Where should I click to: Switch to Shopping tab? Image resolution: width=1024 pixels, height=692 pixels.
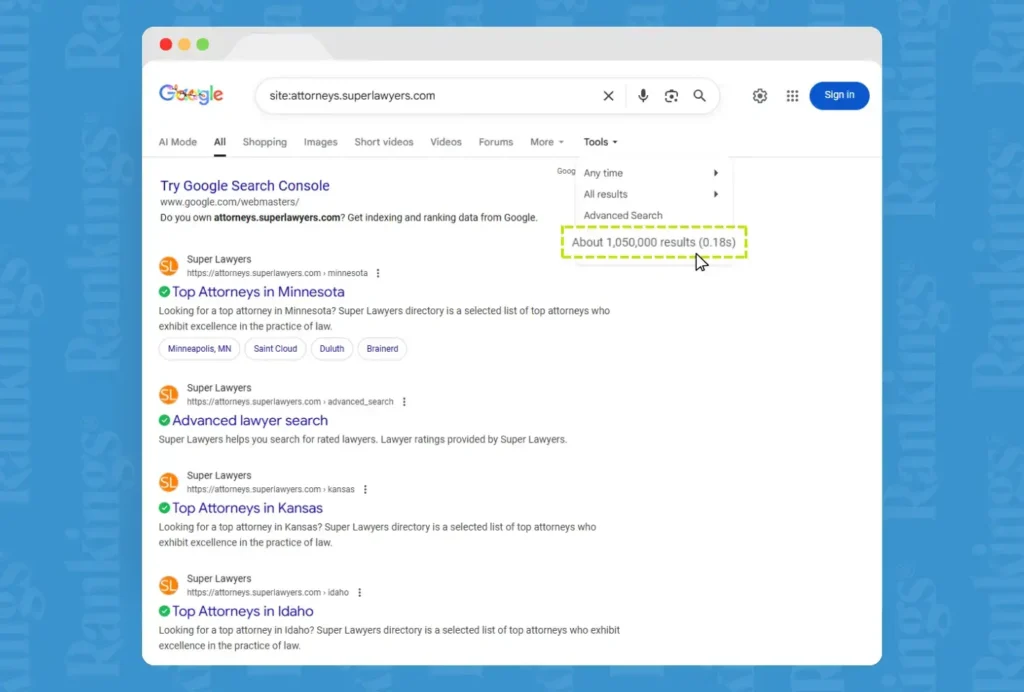tap(264, 142)
